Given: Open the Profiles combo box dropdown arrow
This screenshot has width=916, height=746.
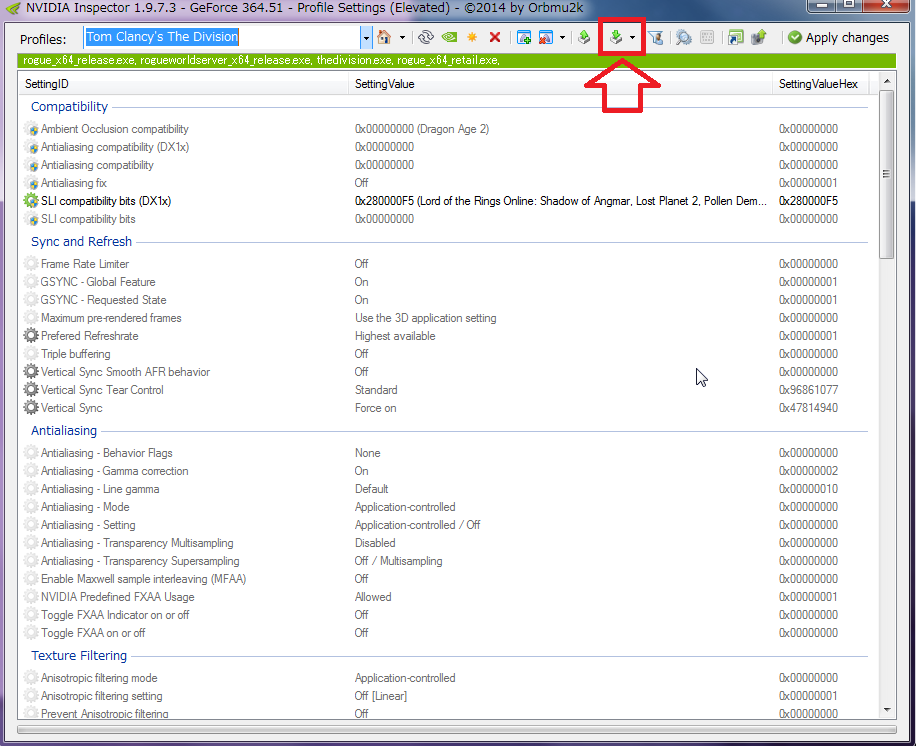Looking at the screenshot, I should pyautogui.click(x=366, y=39).
